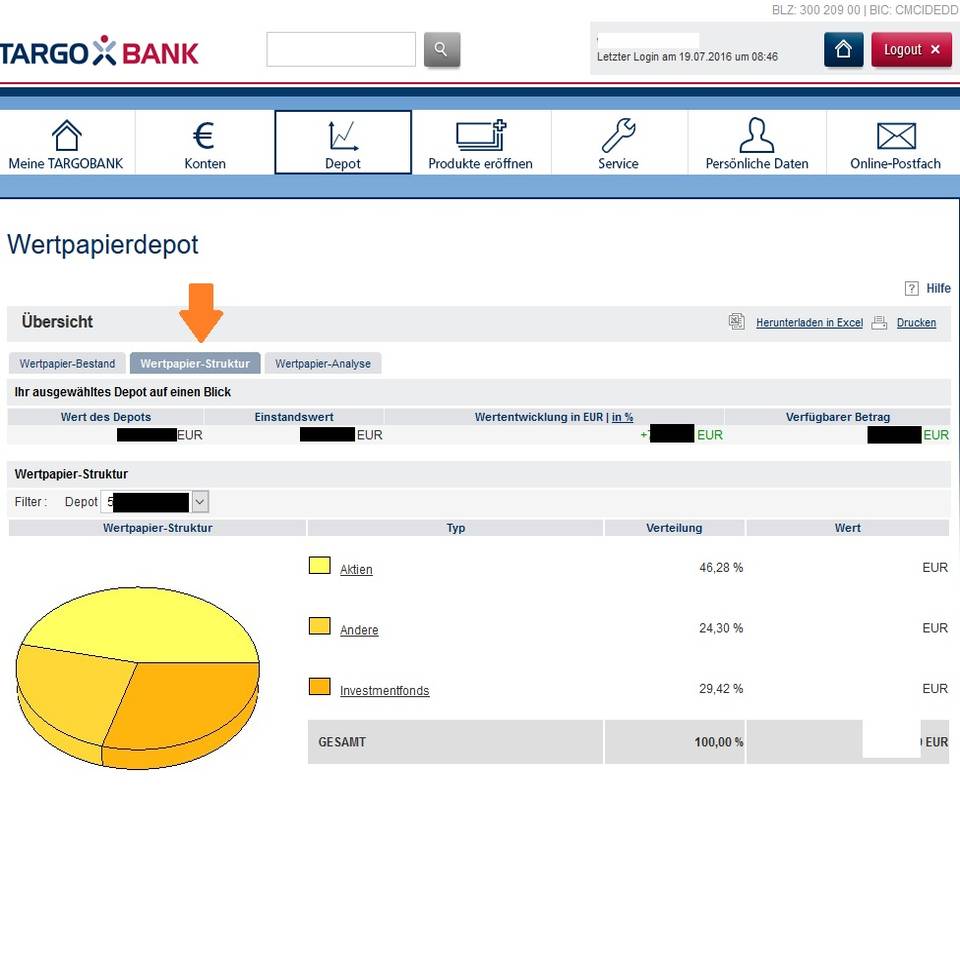Select the Wertpapier-Struktur tab
The height and width of the screenshot is (960, 960).
[x=195, y=364]
